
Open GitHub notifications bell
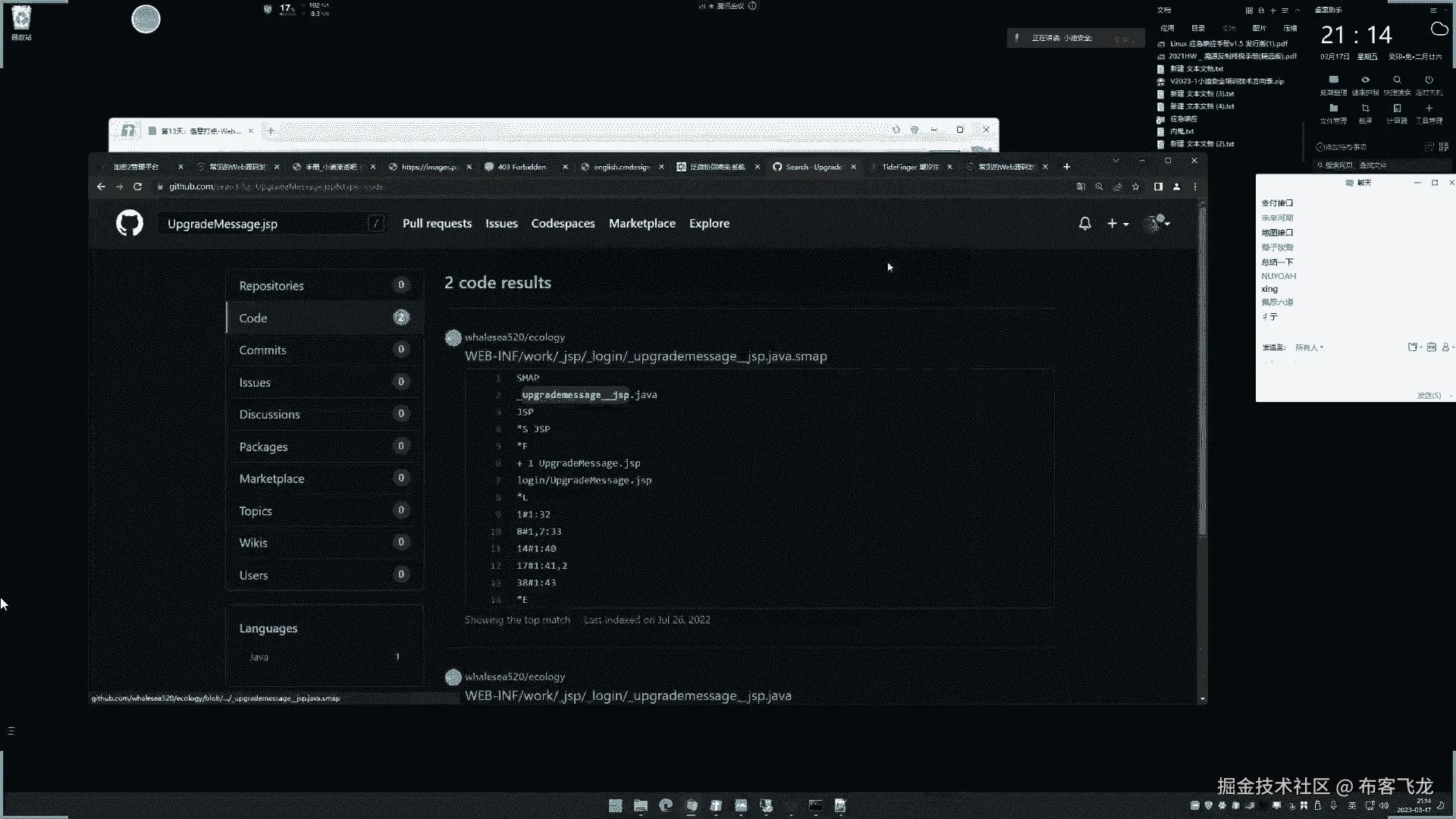[x=1085, y=223]
